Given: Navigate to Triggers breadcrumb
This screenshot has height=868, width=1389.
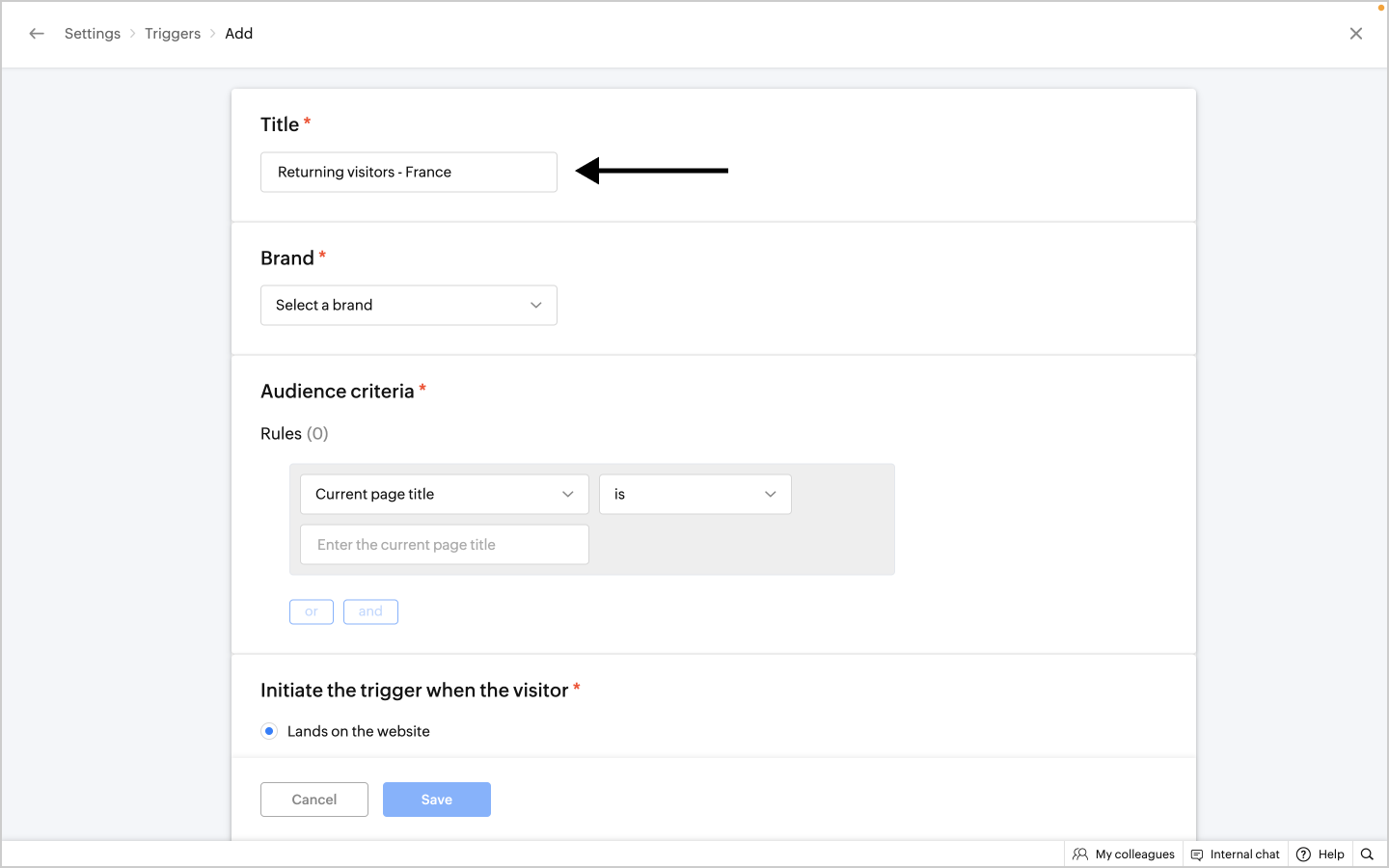Looking at the screenshot, I should [173, 34].
